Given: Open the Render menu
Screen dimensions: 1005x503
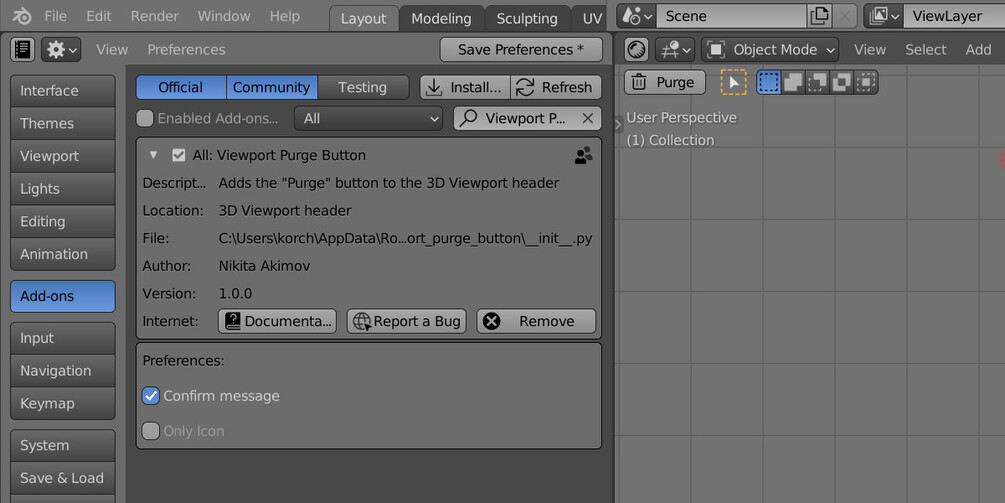Looking at the screenshot, I should click(154, 16).
